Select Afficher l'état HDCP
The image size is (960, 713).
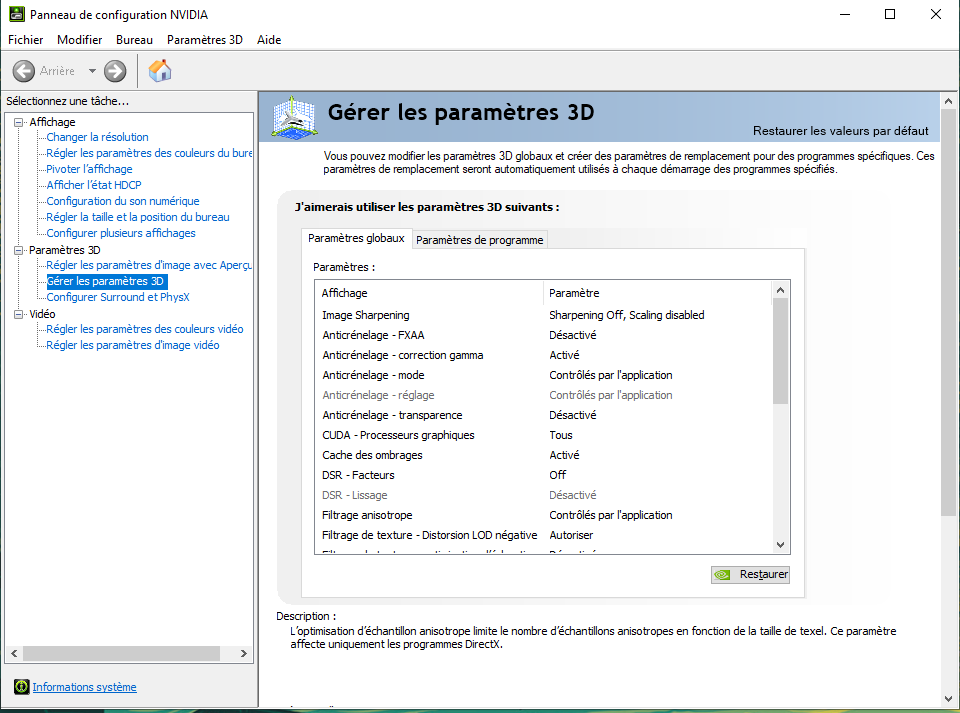94,185
